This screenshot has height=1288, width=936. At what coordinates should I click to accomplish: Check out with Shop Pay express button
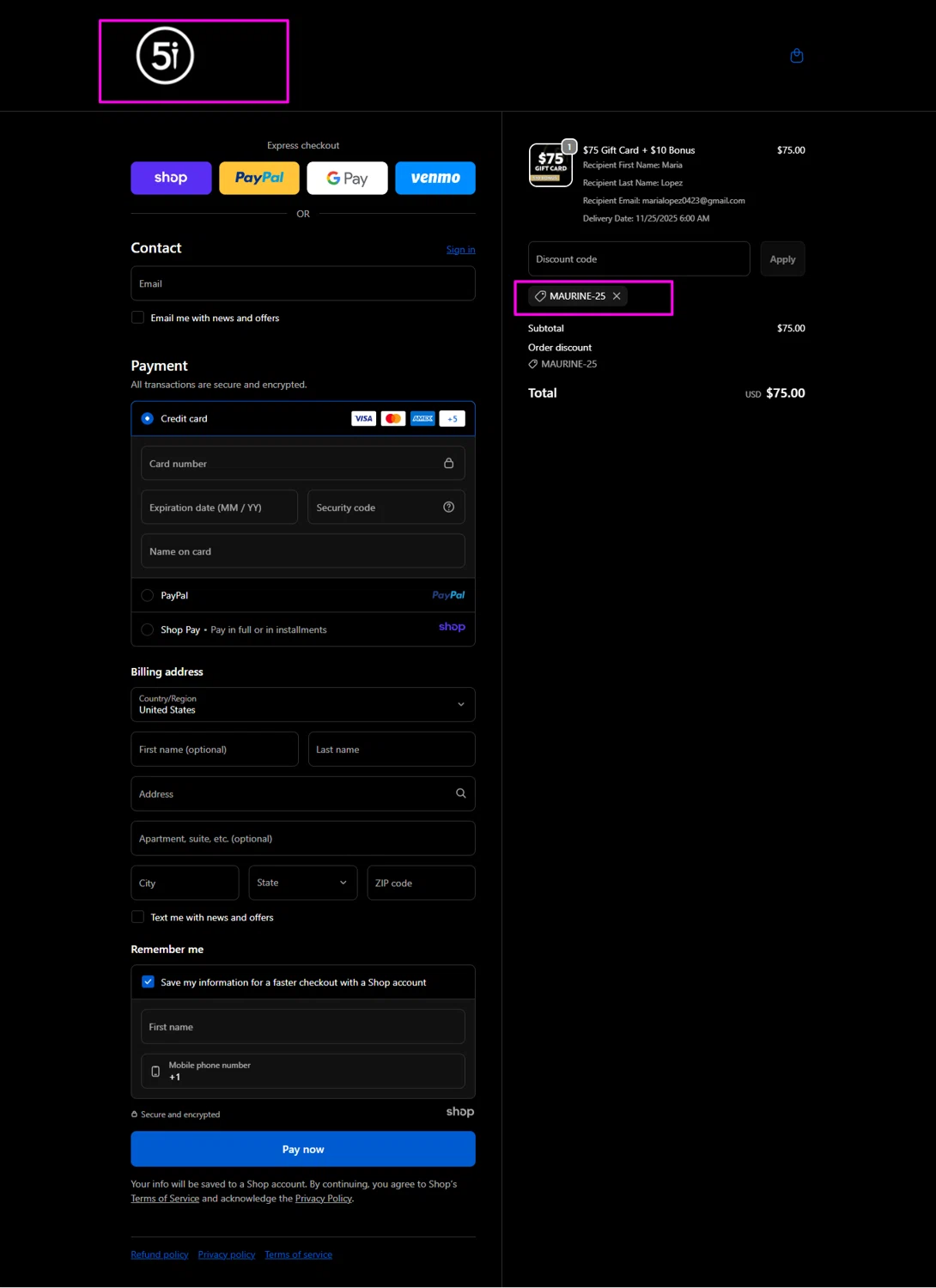[x=171, y=178]
